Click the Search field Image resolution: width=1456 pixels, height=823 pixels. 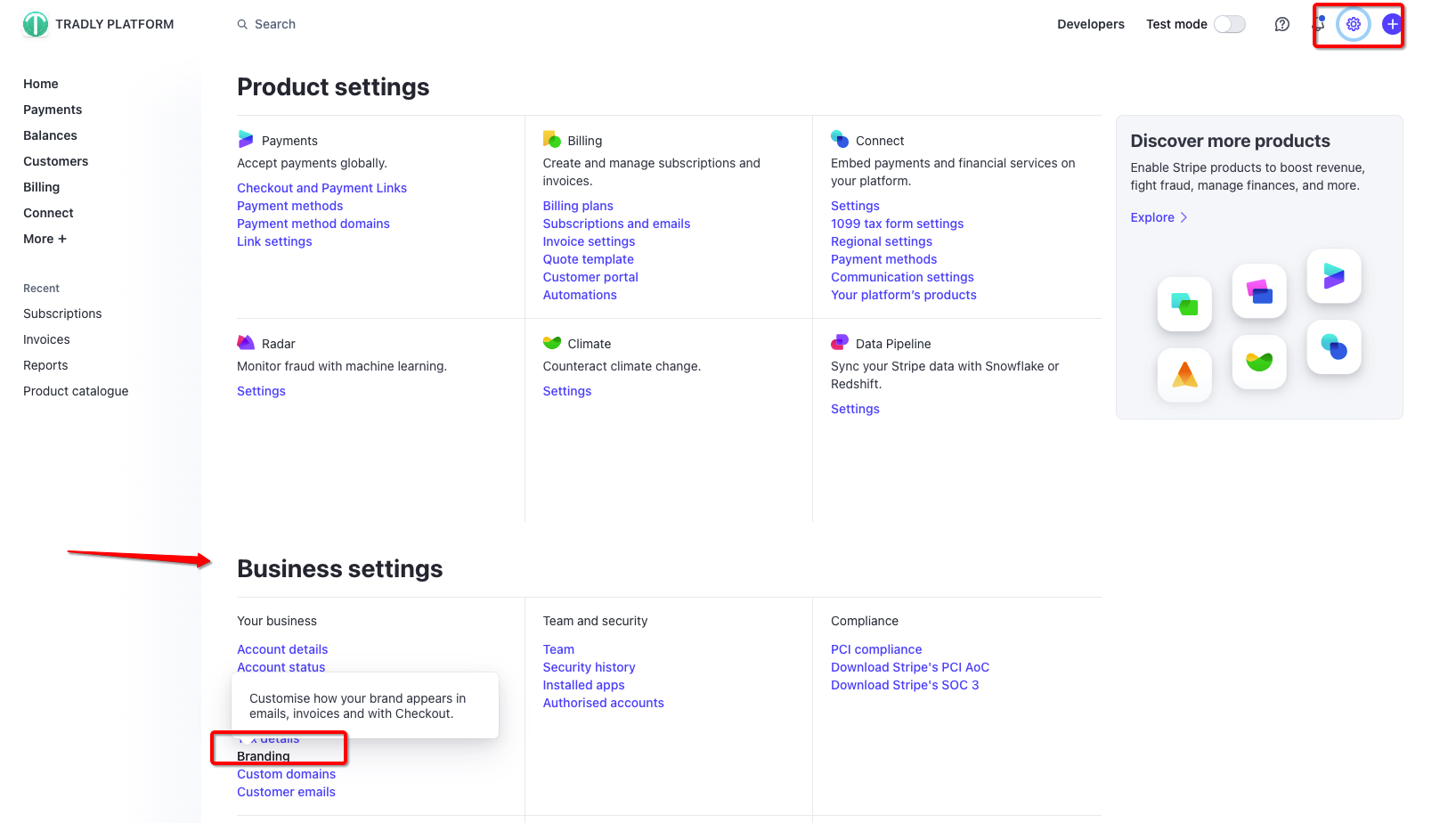tap(275, 25)
